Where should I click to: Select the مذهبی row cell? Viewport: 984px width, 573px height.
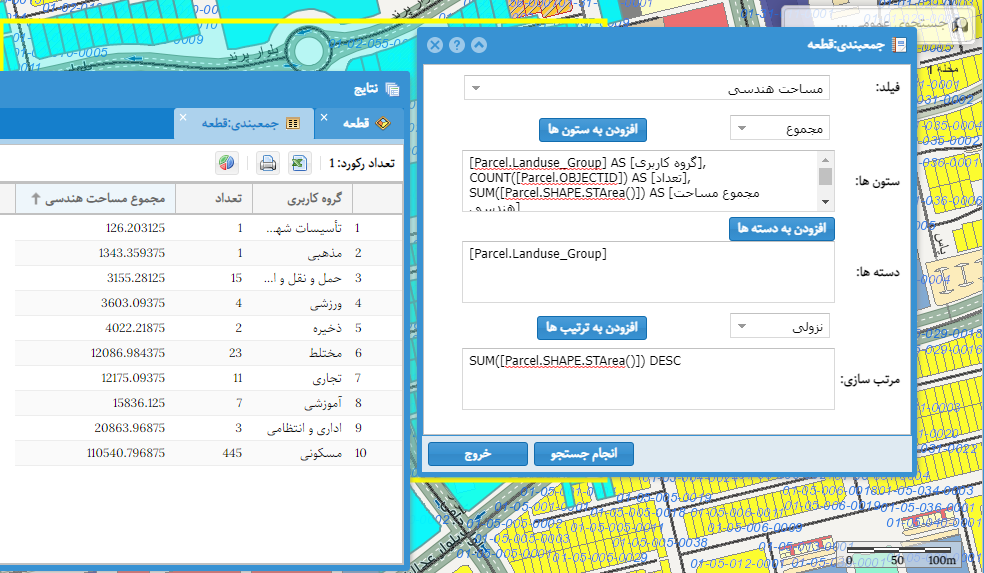(302, 253)
